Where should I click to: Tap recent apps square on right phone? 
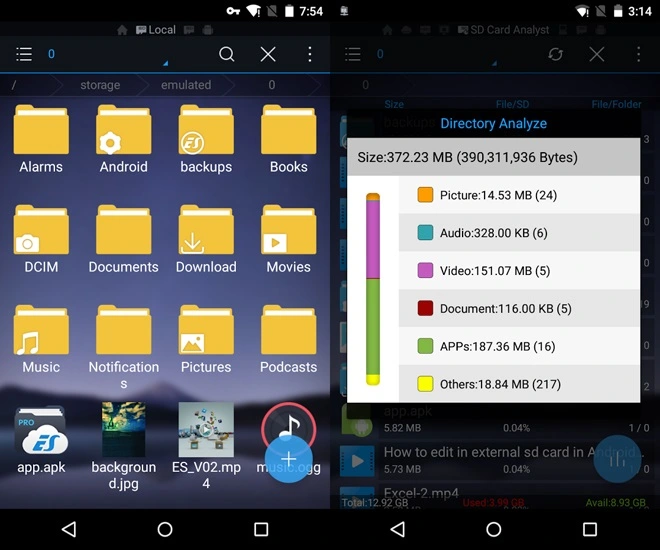click(x=590, y=529)
